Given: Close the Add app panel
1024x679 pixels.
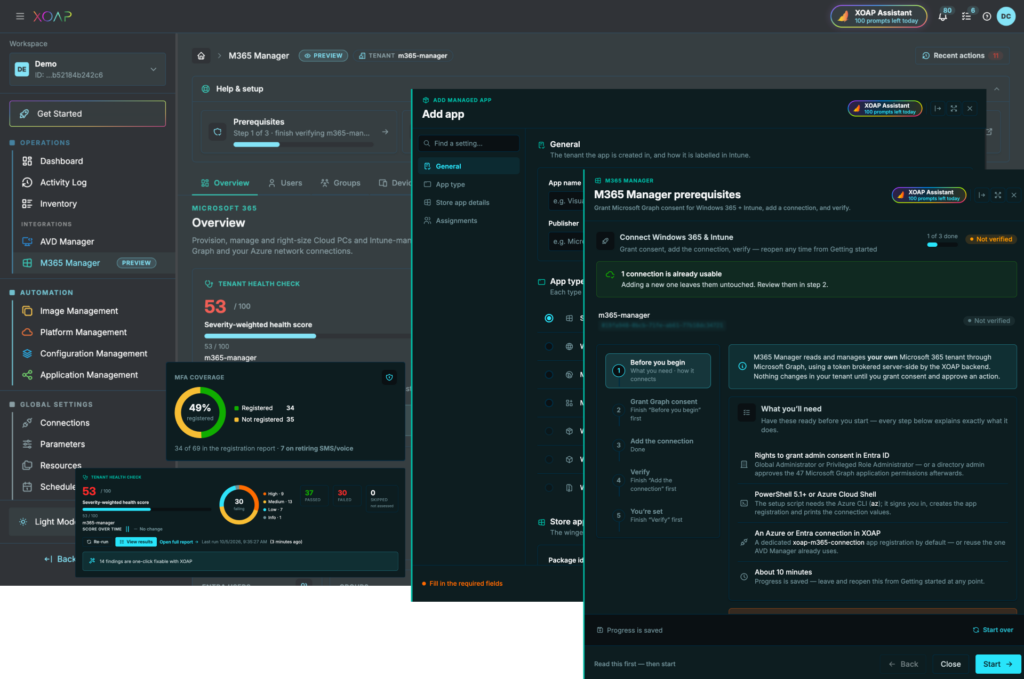Looking at the screenshot, I should pyautogui.click(x=970, y=108).
